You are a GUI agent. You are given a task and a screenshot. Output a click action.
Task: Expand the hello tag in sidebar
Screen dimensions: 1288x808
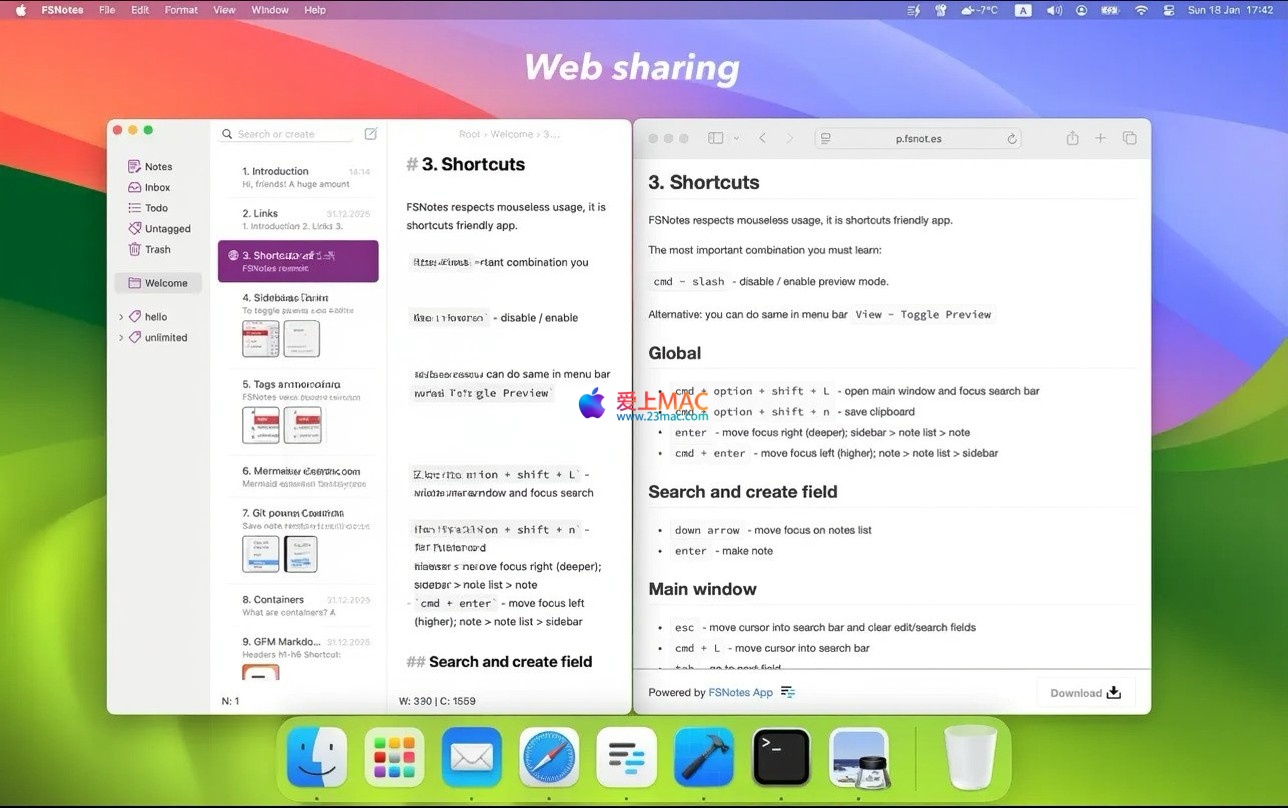tap(122, 316)
